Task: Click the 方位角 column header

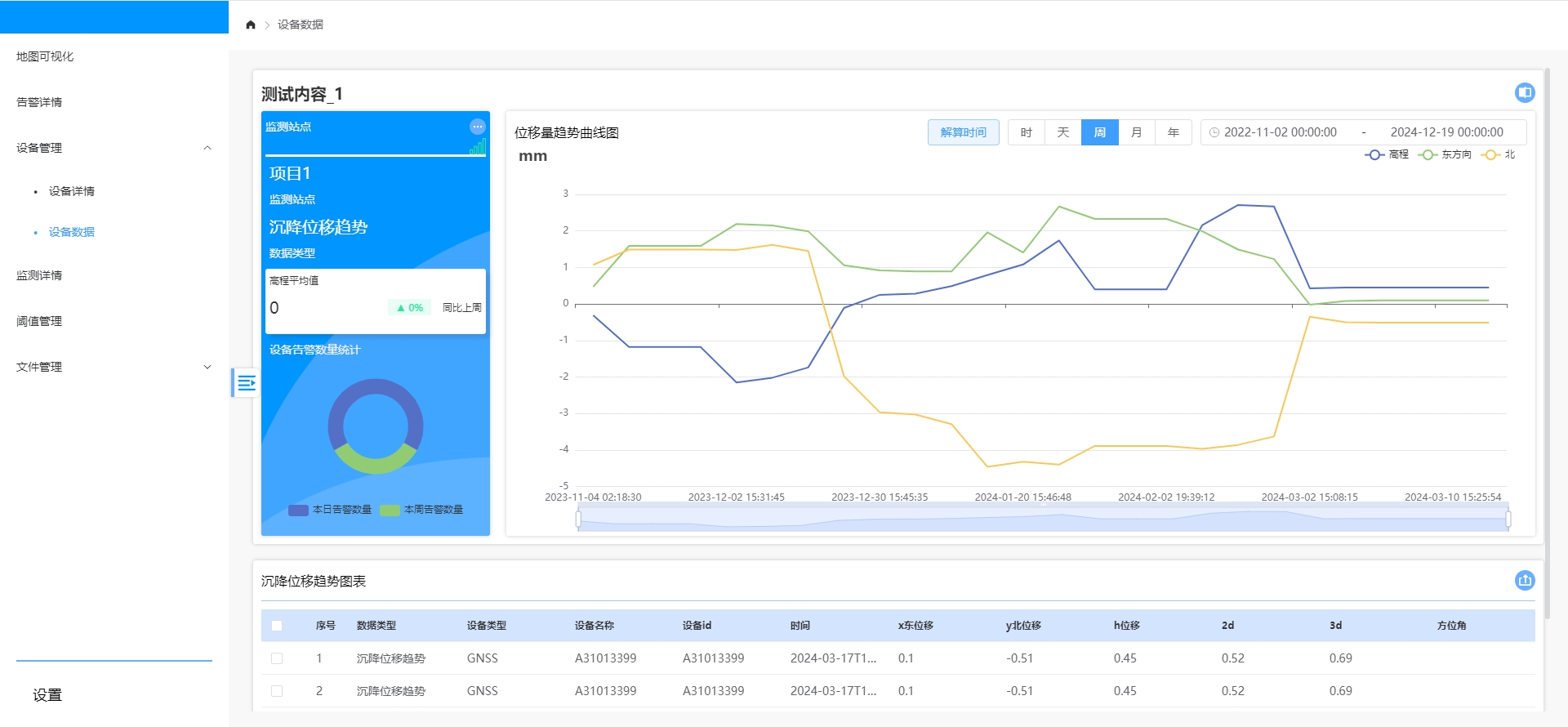Action: pos(1452,626)
